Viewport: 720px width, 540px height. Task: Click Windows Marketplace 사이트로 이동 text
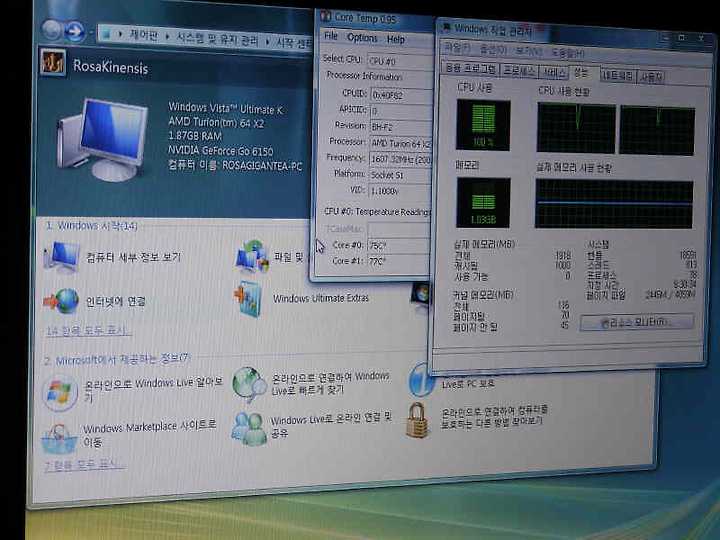coord(149,434)
